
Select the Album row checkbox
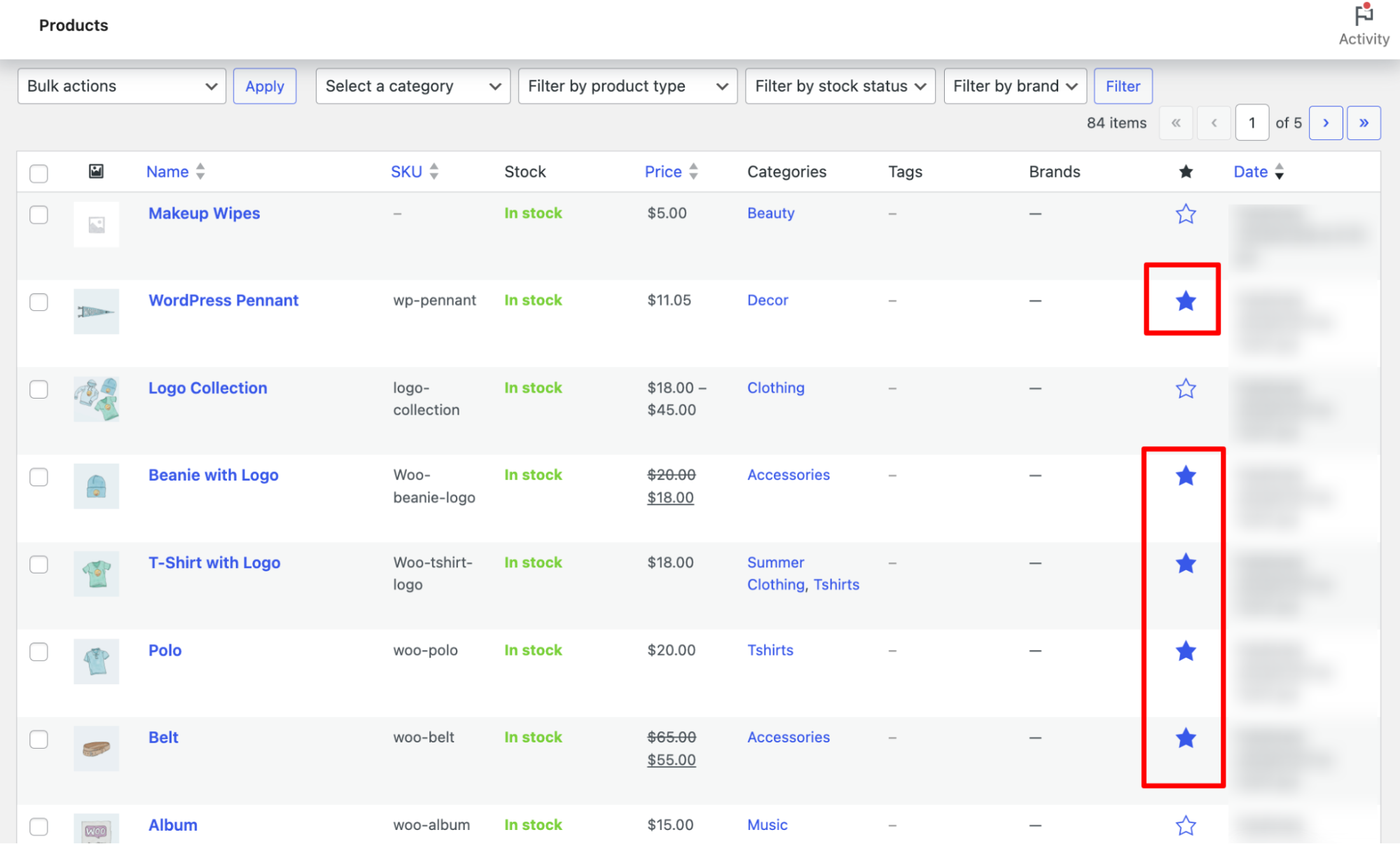click(x=39, y=826)
